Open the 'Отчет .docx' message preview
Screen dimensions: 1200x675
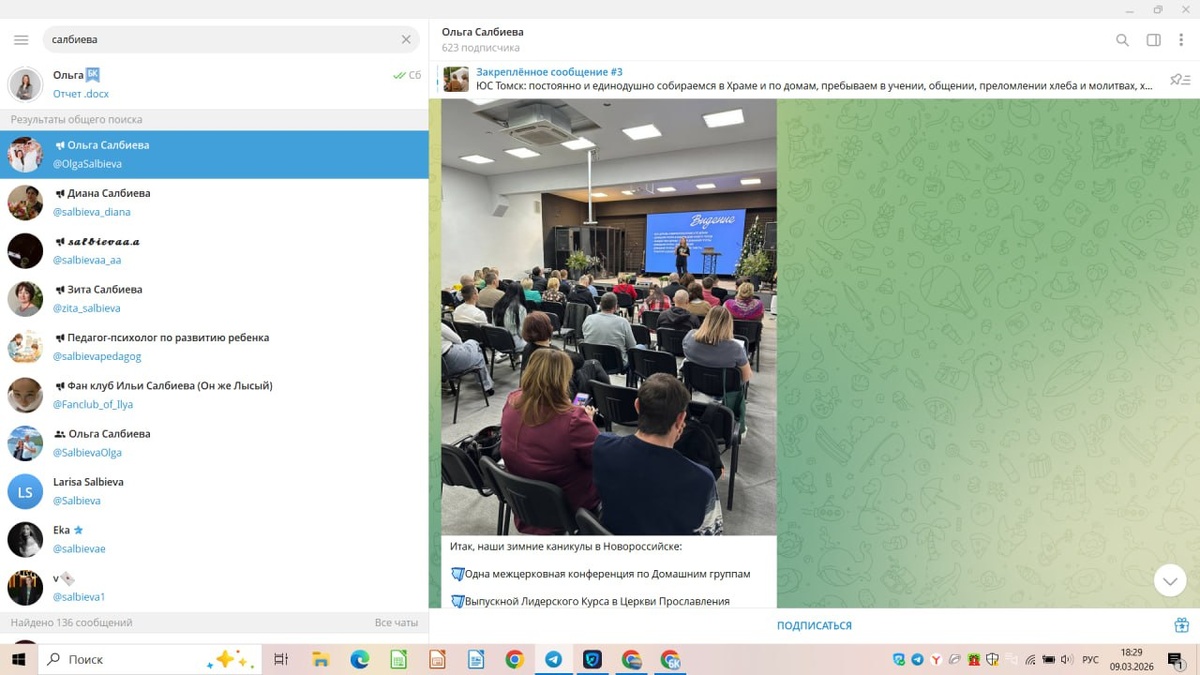click(x=81, y=94)
